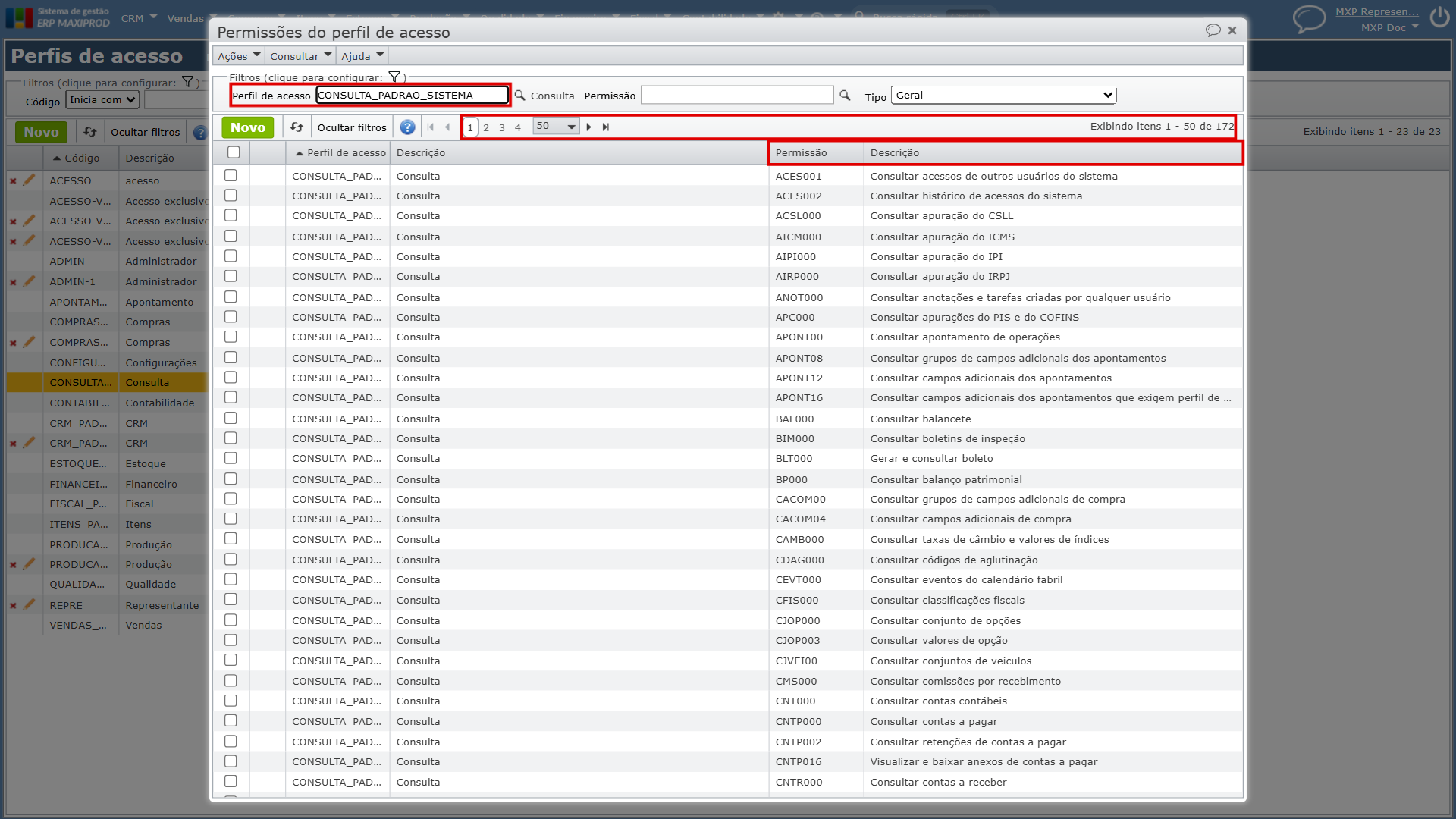Jump to last page arrow in pager
The height and width of the screenshot is (819, 1456).
coord(605,127)
